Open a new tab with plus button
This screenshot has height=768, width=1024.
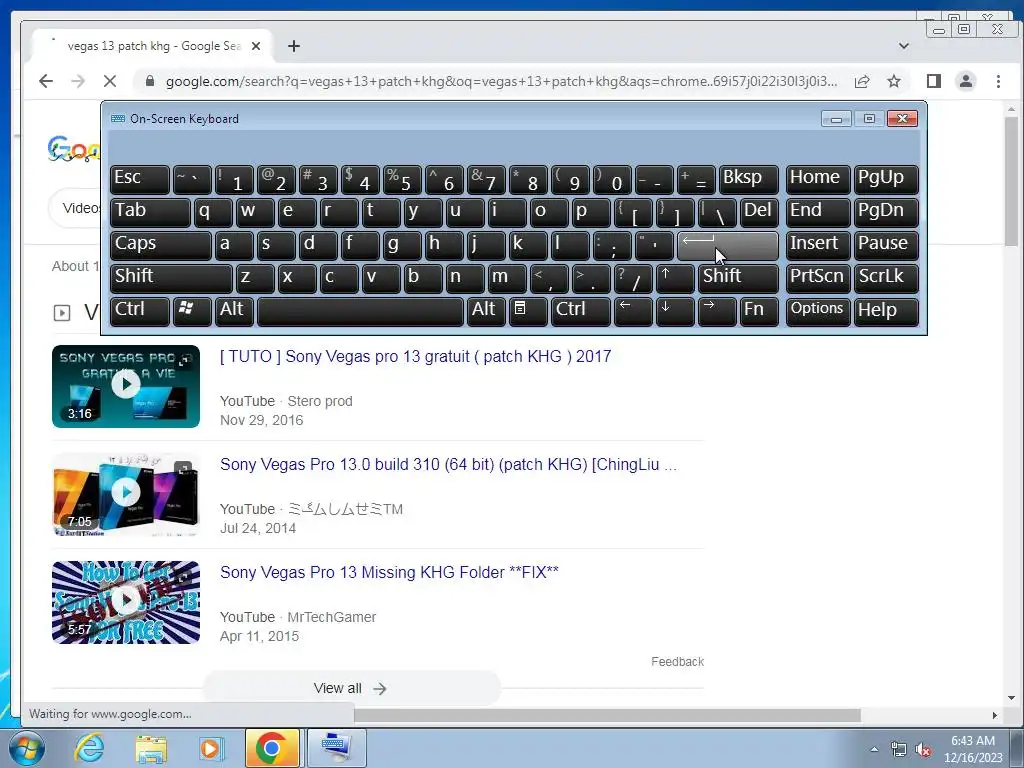[294, 46]
